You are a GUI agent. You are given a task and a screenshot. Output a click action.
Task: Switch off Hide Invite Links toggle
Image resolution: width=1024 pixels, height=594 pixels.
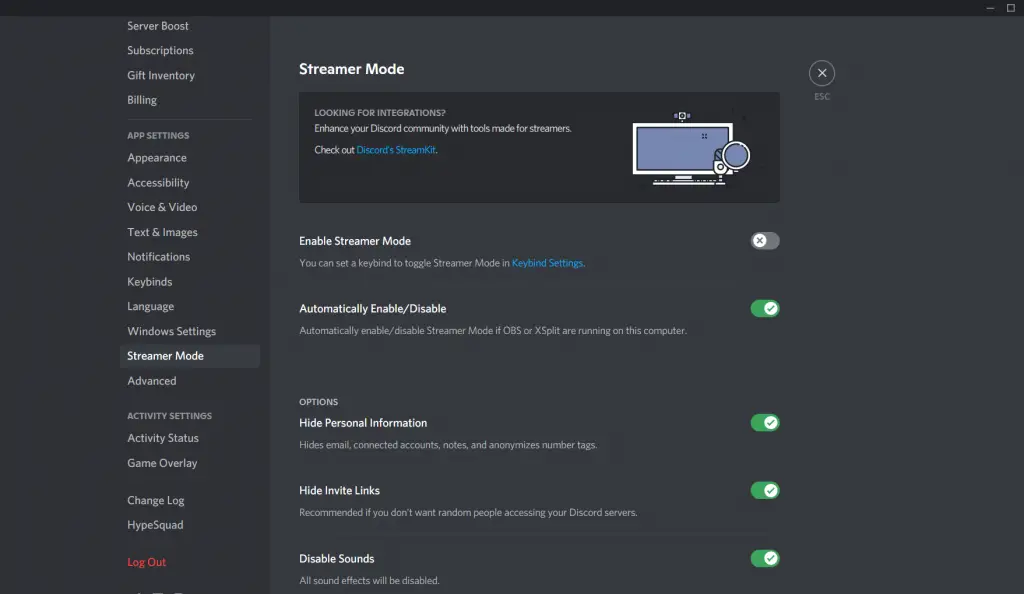[x=765, y=491]
